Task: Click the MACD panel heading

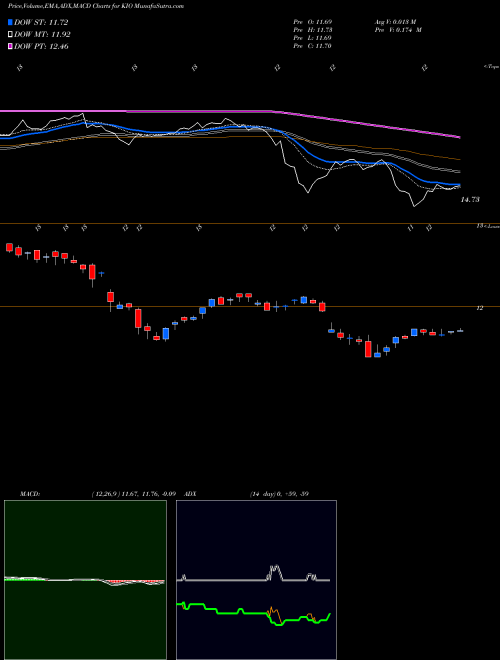Action: point(30,494)
